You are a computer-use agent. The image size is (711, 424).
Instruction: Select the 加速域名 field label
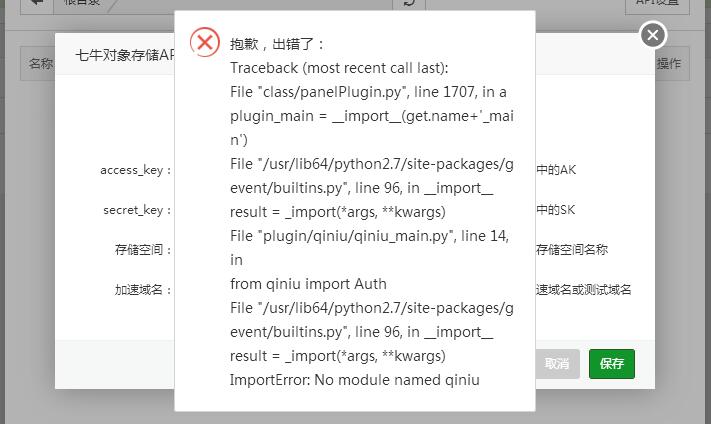click(143, 290)
